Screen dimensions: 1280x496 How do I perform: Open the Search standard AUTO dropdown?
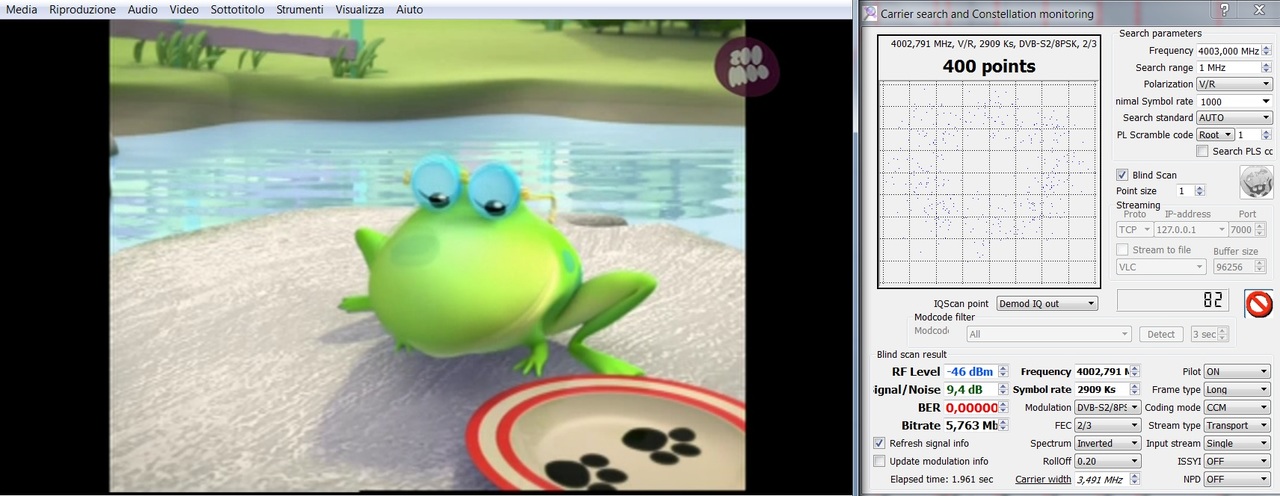pyautogui.click(x=1234, y=118)
